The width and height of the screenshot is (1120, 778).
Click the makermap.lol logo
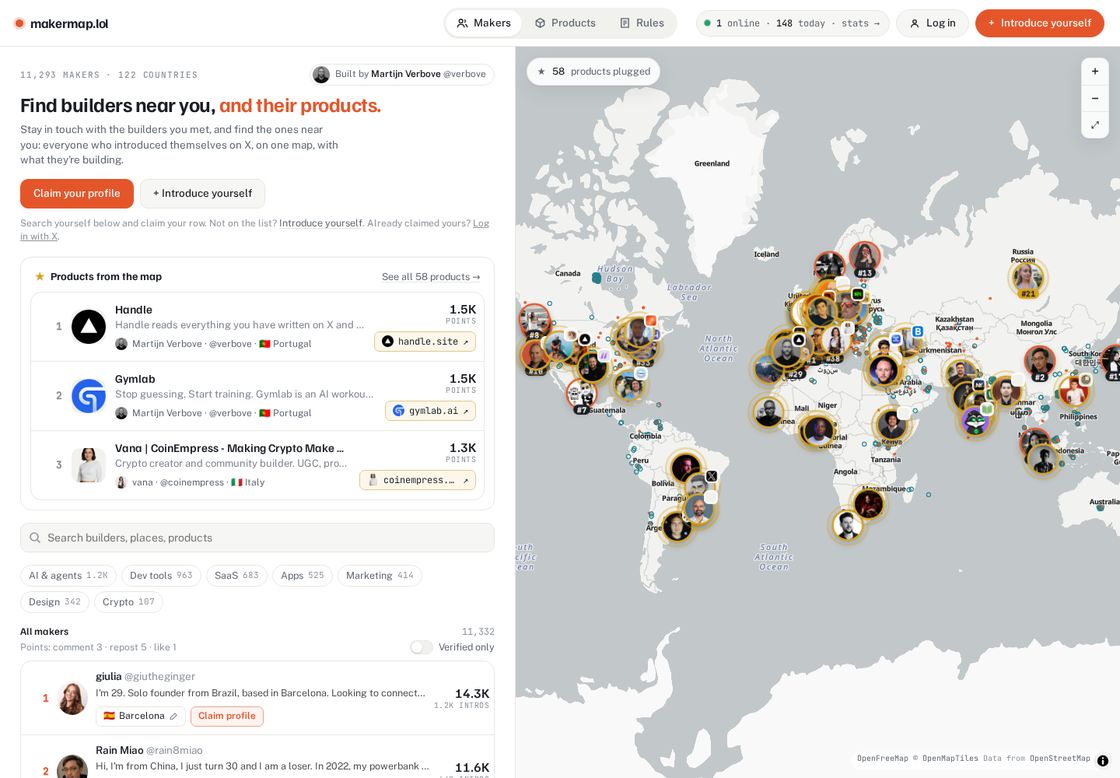[61, 24]
